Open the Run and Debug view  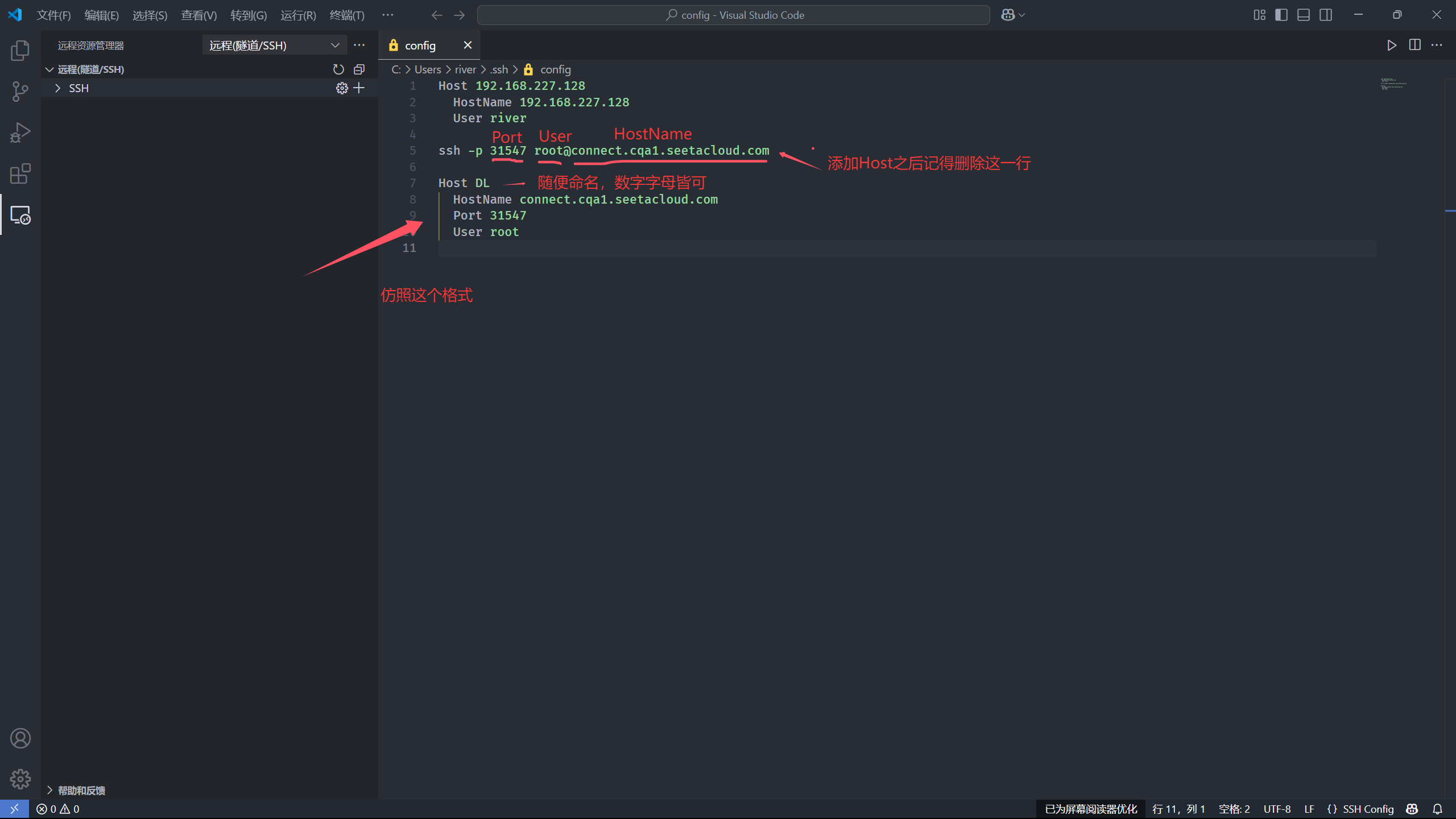click(20, 133)
